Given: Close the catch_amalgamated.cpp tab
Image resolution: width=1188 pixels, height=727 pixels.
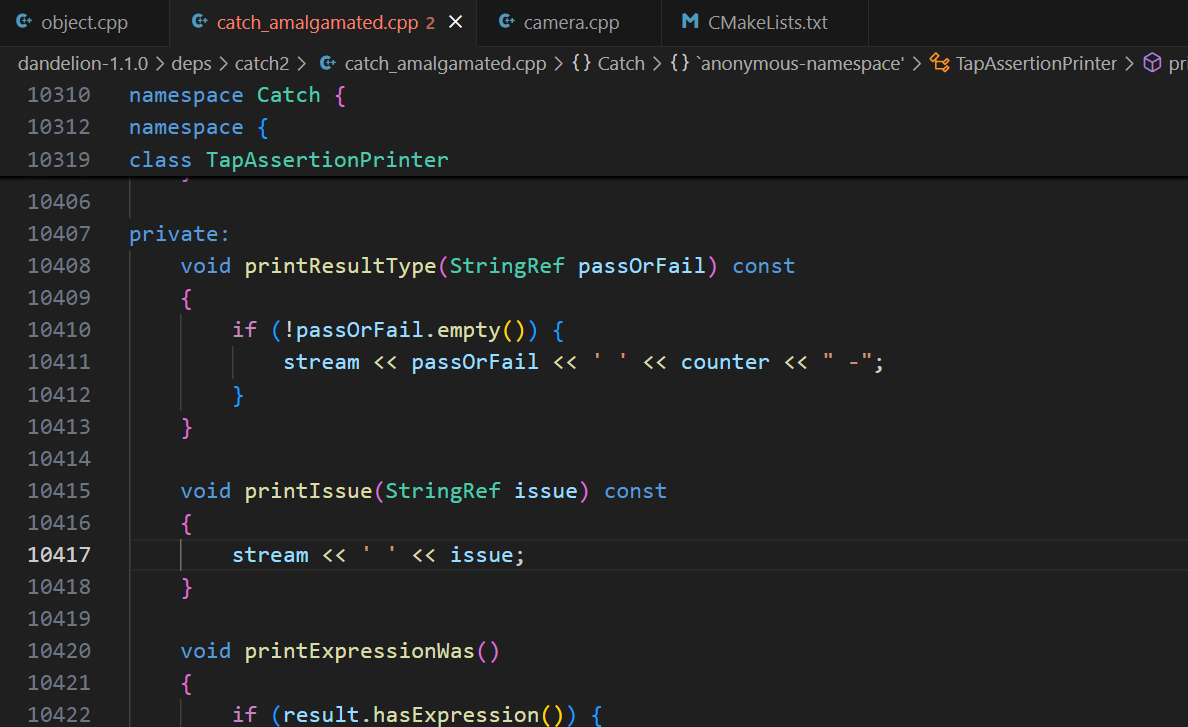Looking at the screenshot, I should [456, 21].
